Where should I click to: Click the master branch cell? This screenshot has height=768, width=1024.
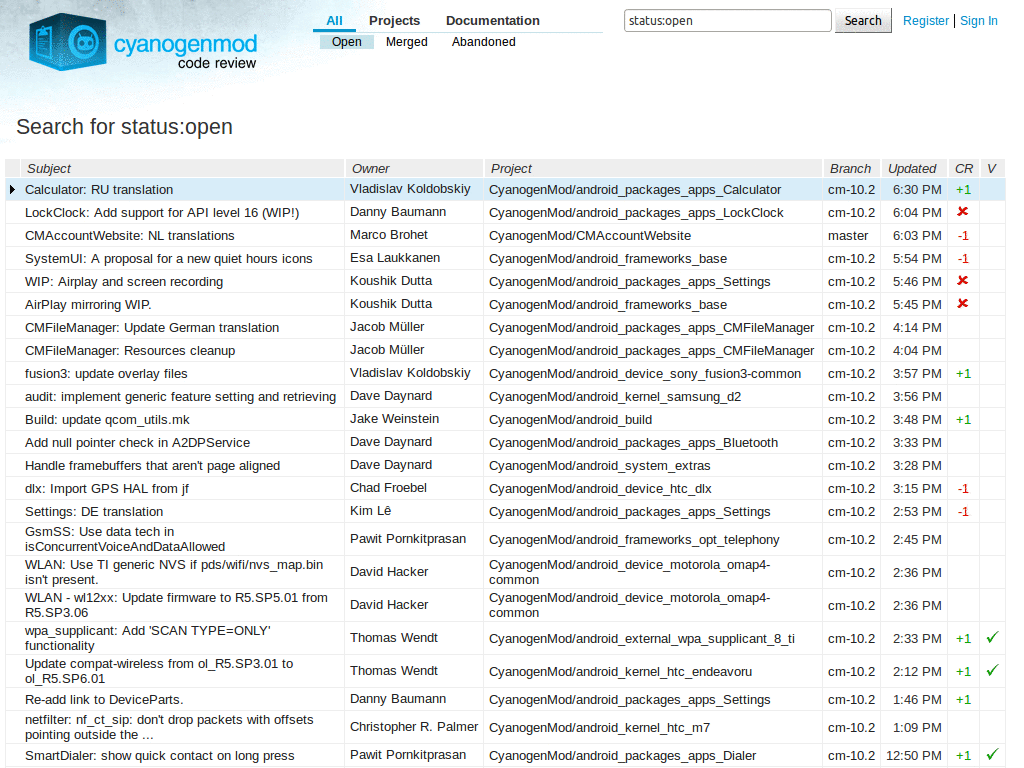coord(848,236)
